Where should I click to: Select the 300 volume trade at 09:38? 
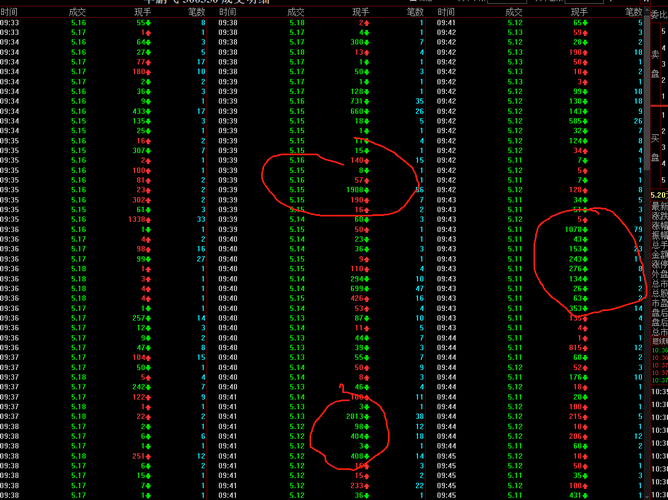[x=360, y=42]
